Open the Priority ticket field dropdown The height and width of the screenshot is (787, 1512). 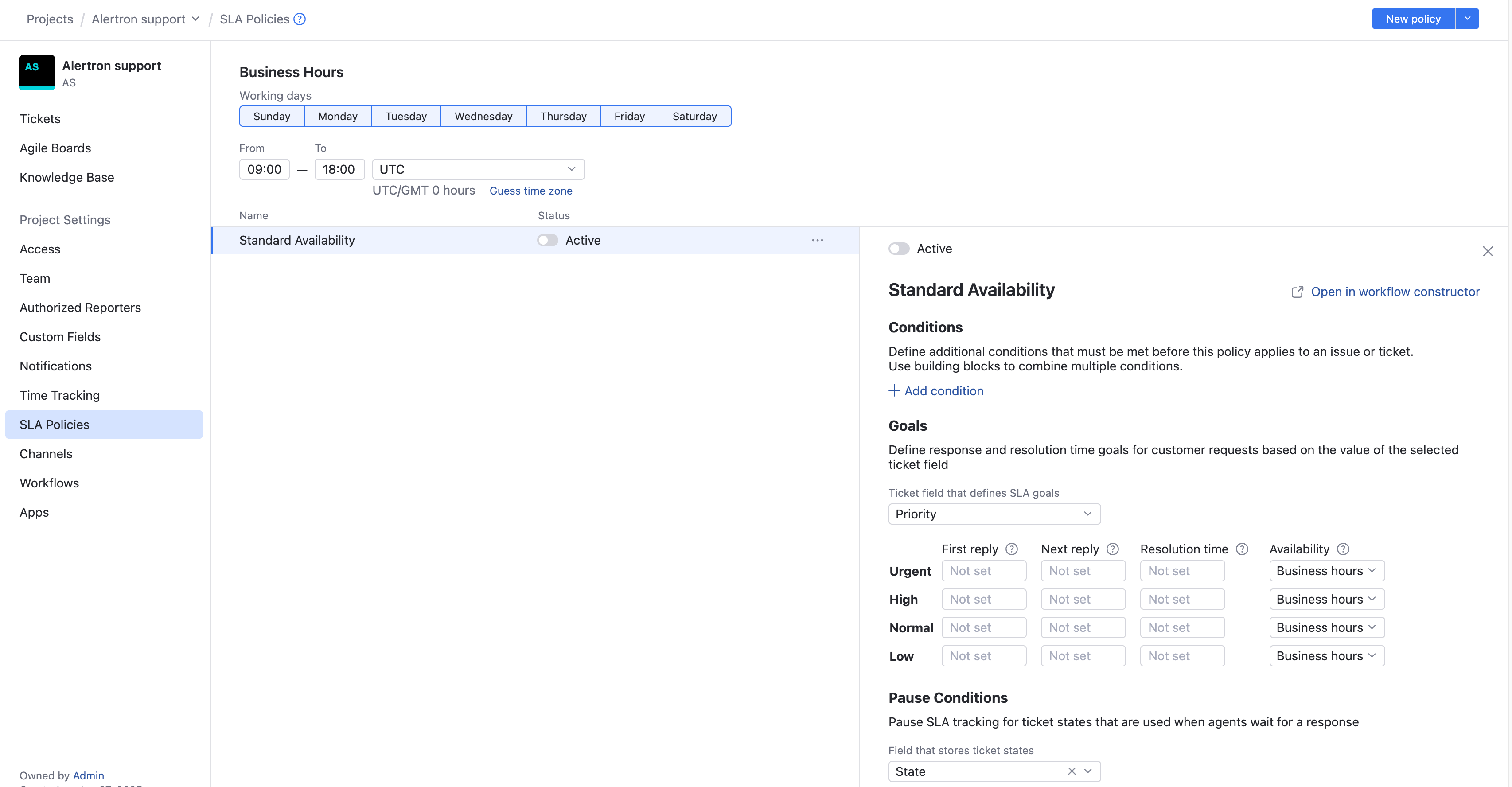(x=994, y=514)
